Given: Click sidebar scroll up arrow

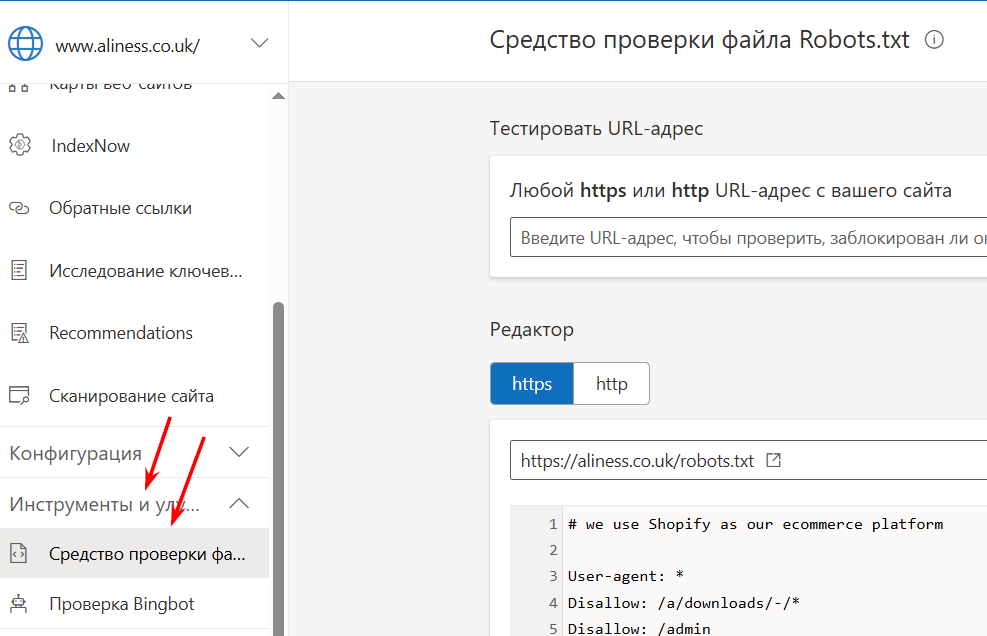Looking at the screenshot, I should click(x=278, y=96).
